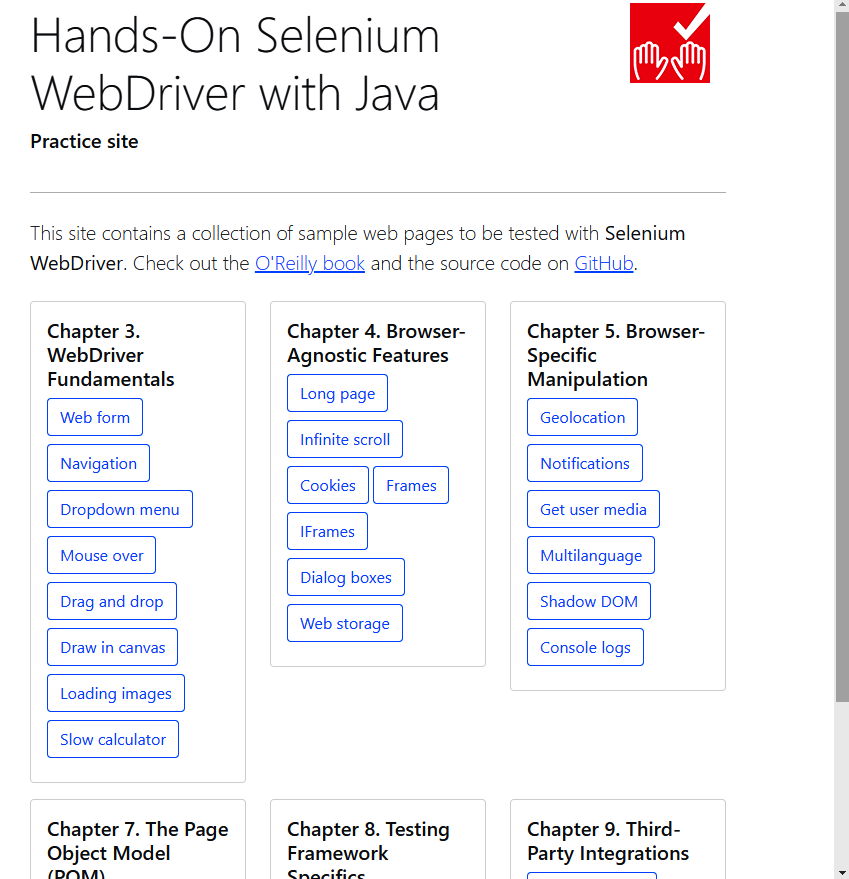Viewport: 849px width, 879px height.
Task: Open the O'Reilly book link
Action: coord(310,264)
